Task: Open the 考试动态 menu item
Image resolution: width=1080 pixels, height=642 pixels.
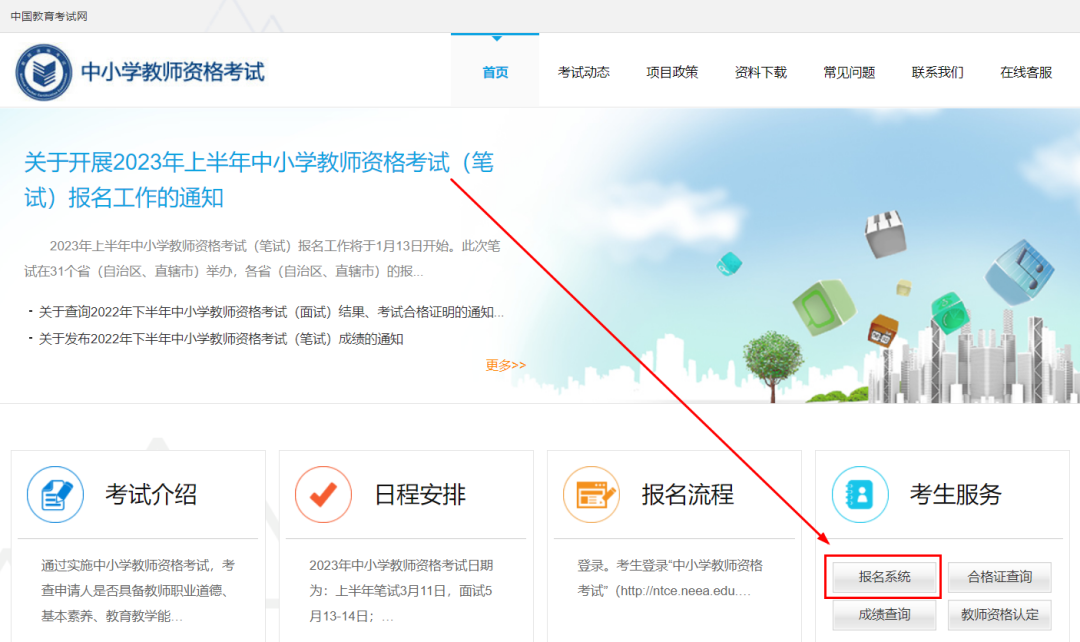Action: (x=583, y=72)
